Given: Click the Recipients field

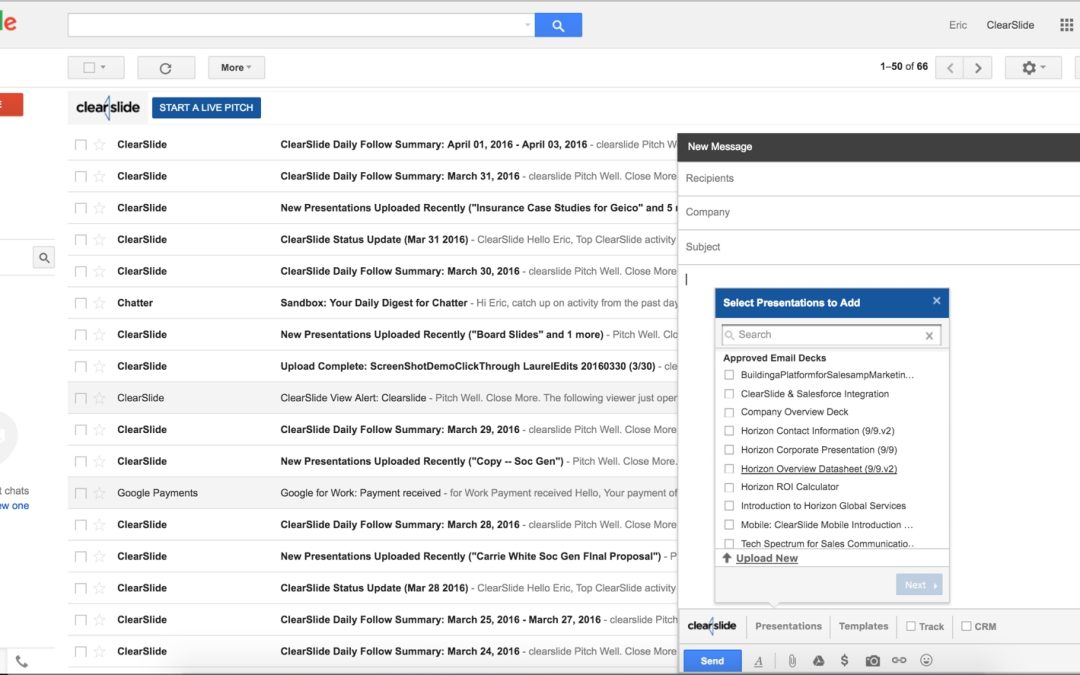Looking at the screenshot, I should click(878, 178).
